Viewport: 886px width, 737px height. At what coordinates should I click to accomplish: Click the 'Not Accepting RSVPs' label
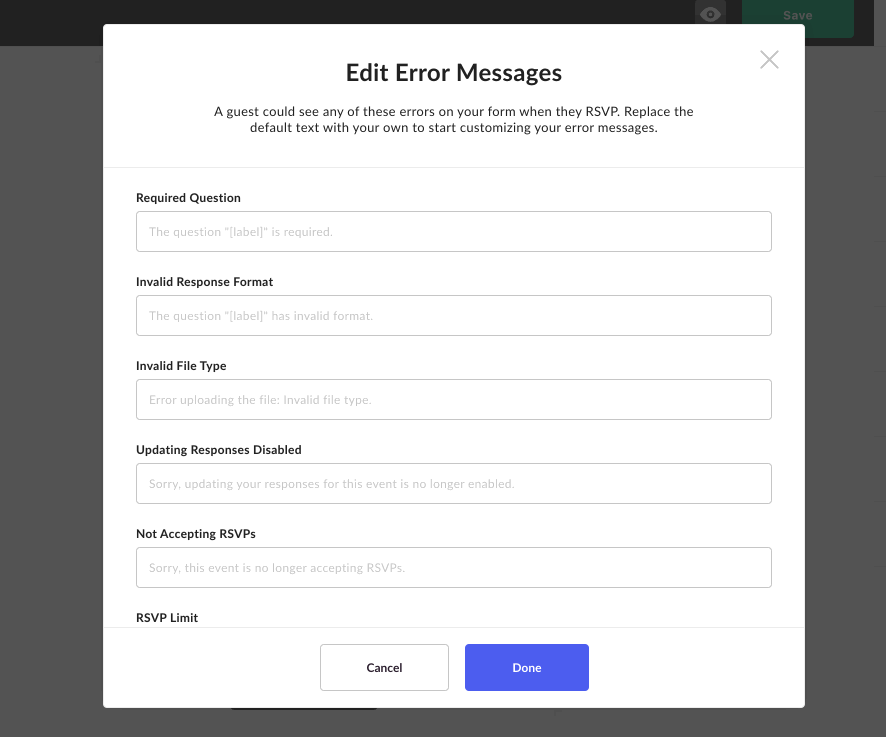[x=196, y=534]
